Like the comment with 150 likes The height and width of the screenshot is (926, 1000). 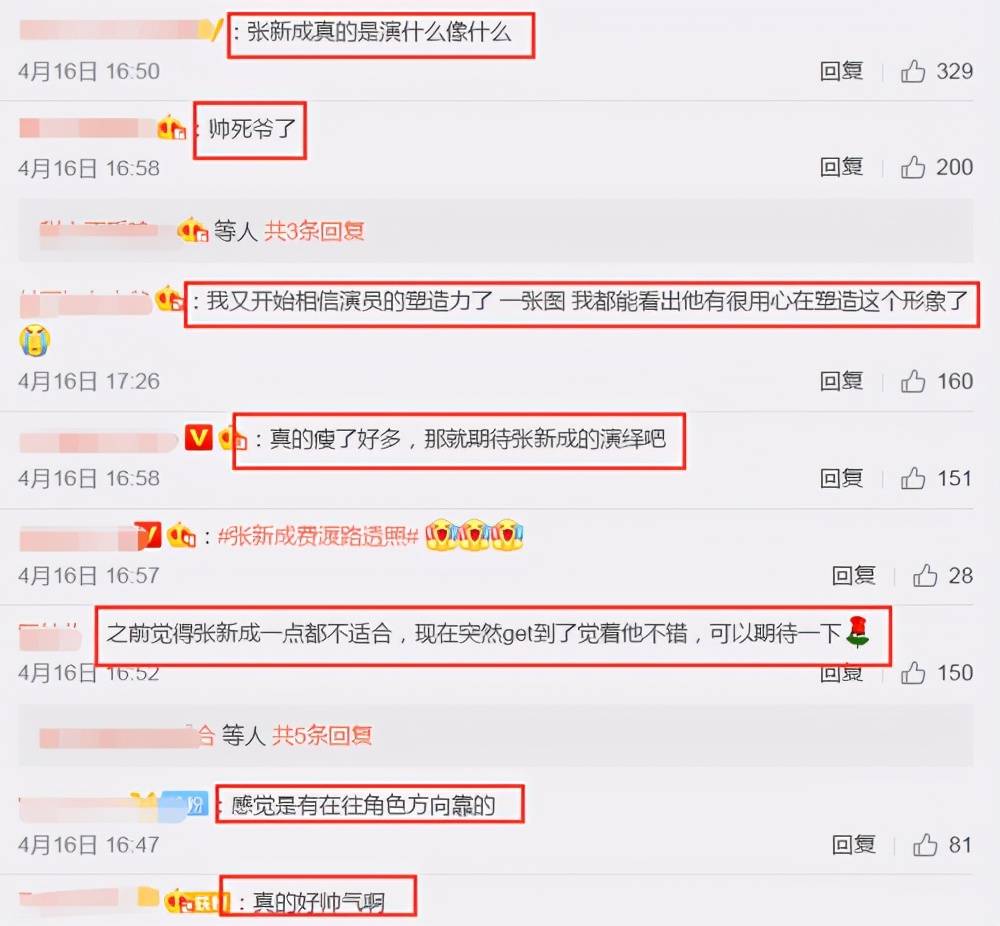click(x=913, y=673)
